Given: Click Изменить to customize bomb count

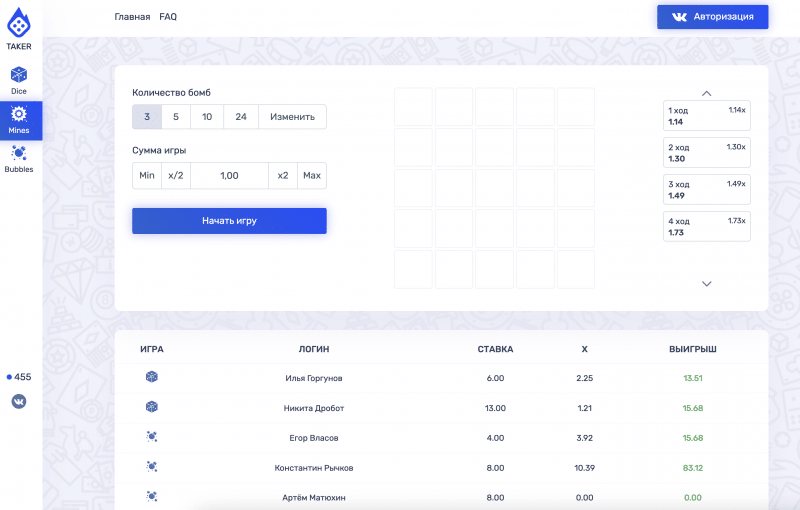Looking at the screenshot, I should tap(292, 117).
